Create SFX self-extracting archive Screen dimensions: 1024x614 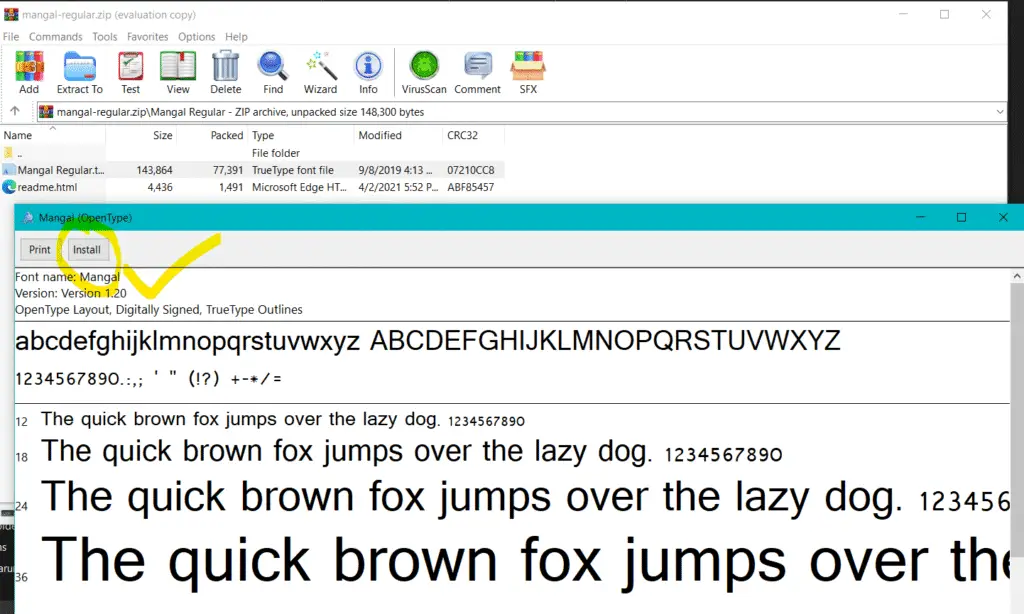[528, 70]
